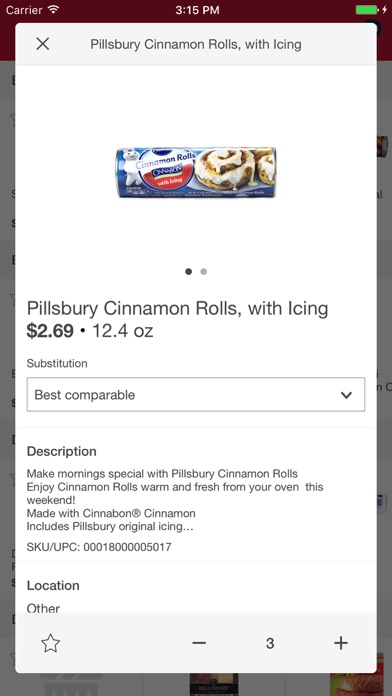Open the Best comparable substitution dropdown
This screenshot has width=392, height=696.
click(x=196, y=395)
